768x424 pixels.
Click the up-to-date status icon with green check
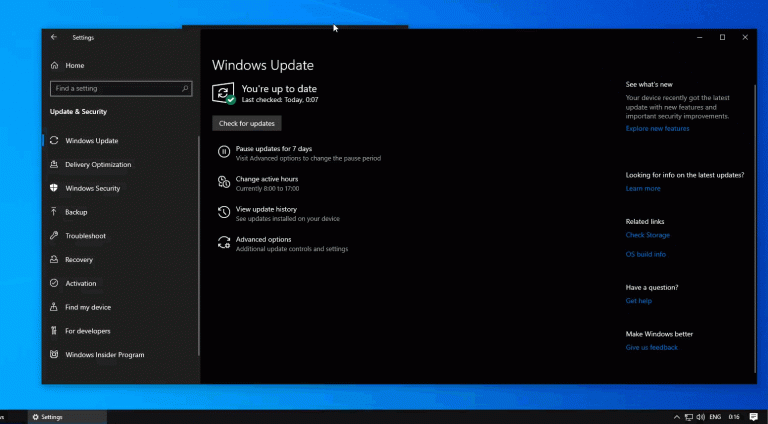[224, 93]
